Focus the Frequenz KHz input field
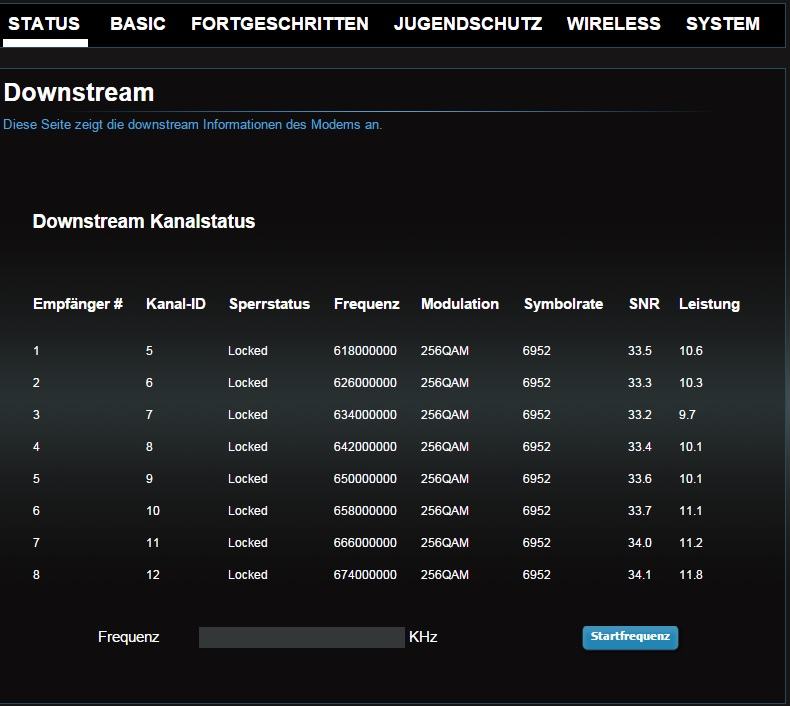The image size is (790, 706). [x=302, y=637]
